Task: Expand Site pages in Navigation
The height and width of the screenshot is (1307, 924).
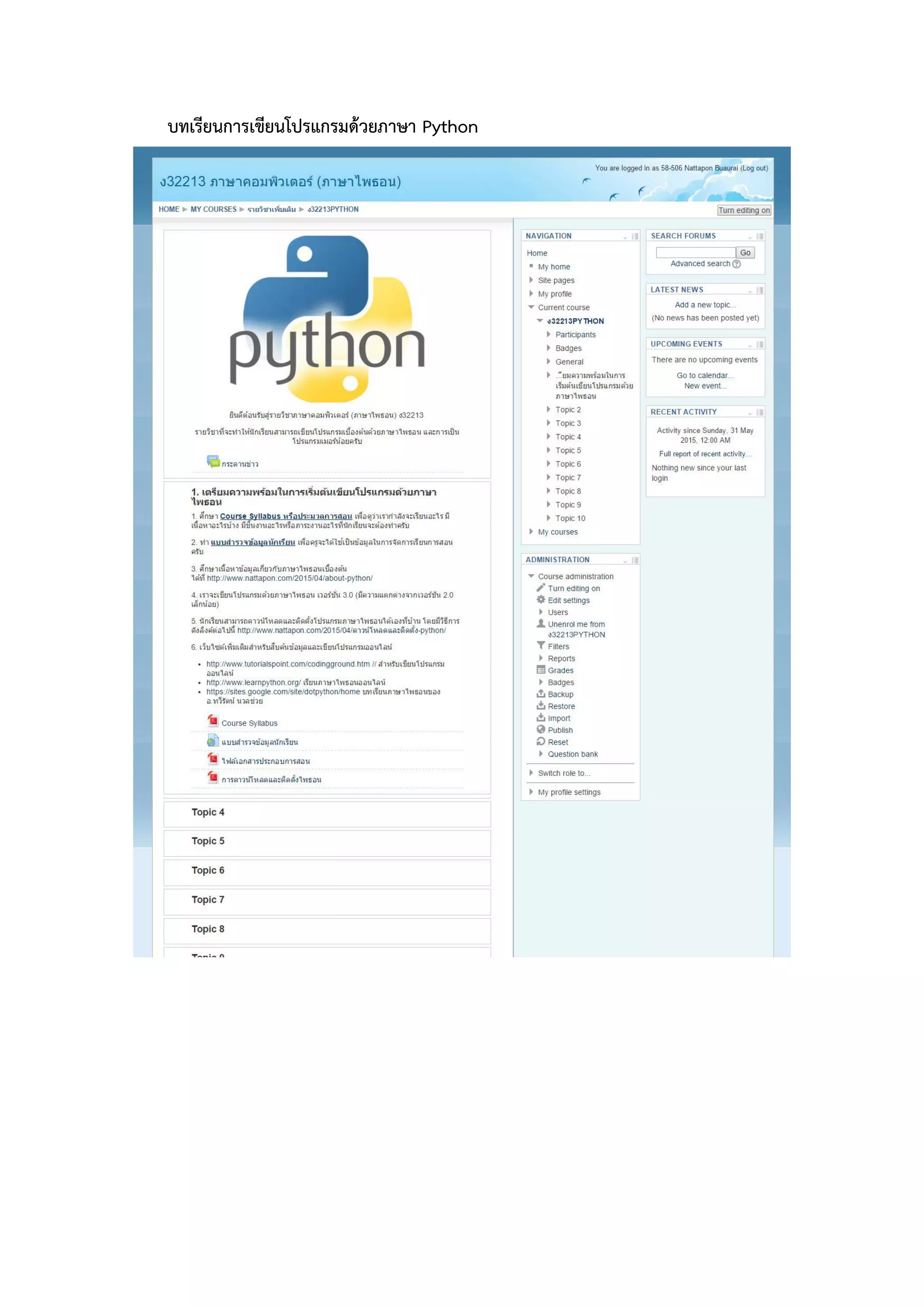Action: pos(531,280)
